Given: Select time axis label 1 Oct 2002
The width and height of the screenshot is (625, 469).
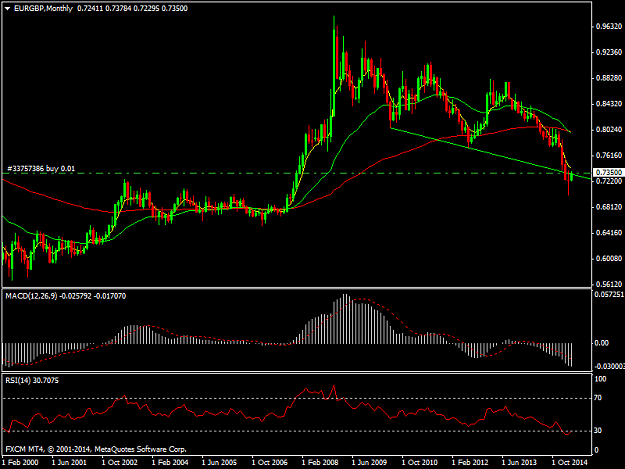Looking at the screenshot, I should [120, 462].
